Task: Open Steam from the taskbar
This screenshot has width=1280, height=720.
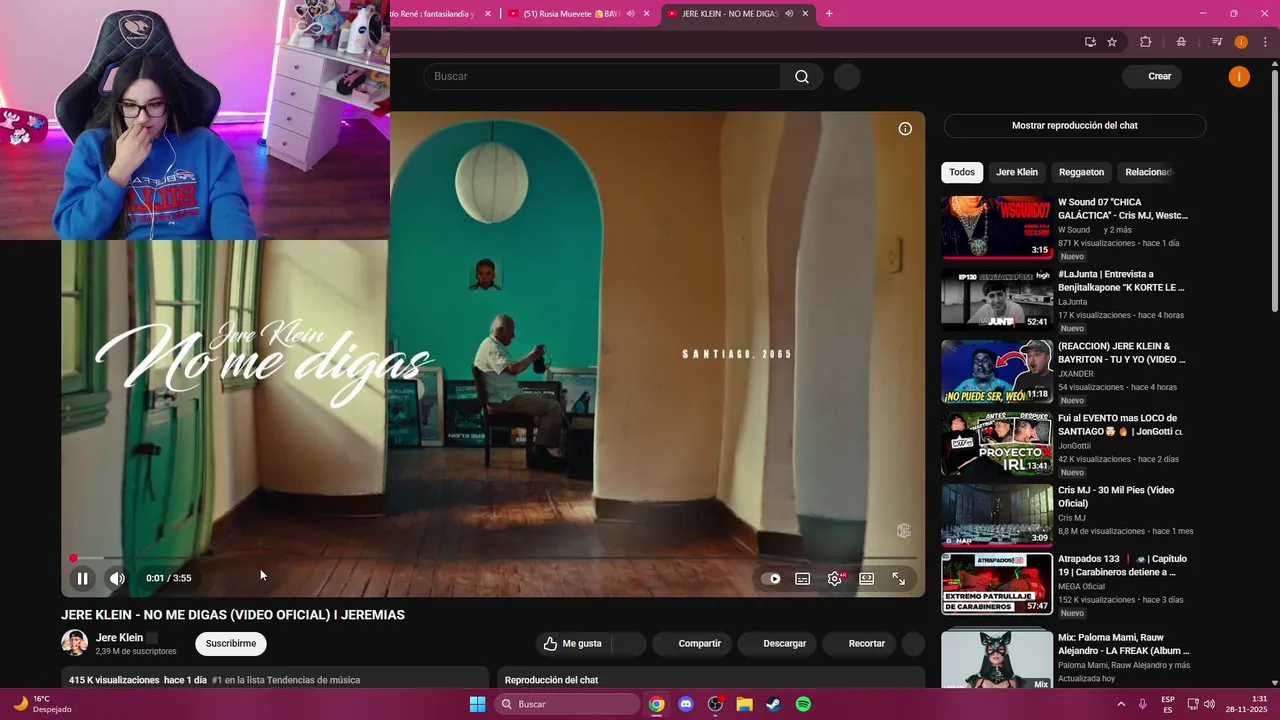Action: [x=774, y=704]
